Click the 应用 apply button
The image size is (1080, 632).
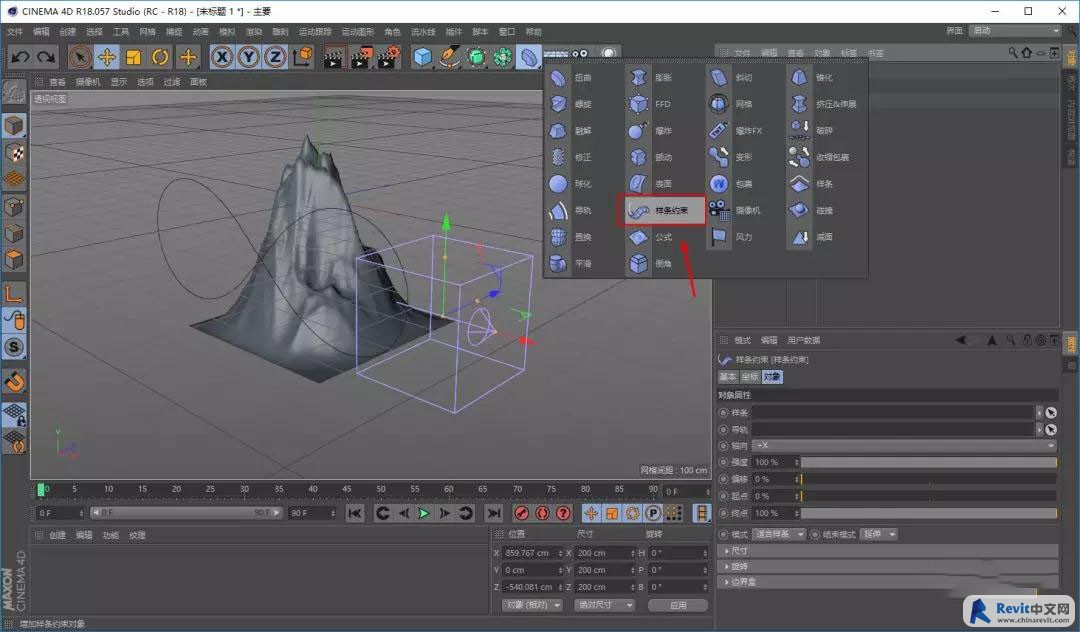tap(678, 605)
